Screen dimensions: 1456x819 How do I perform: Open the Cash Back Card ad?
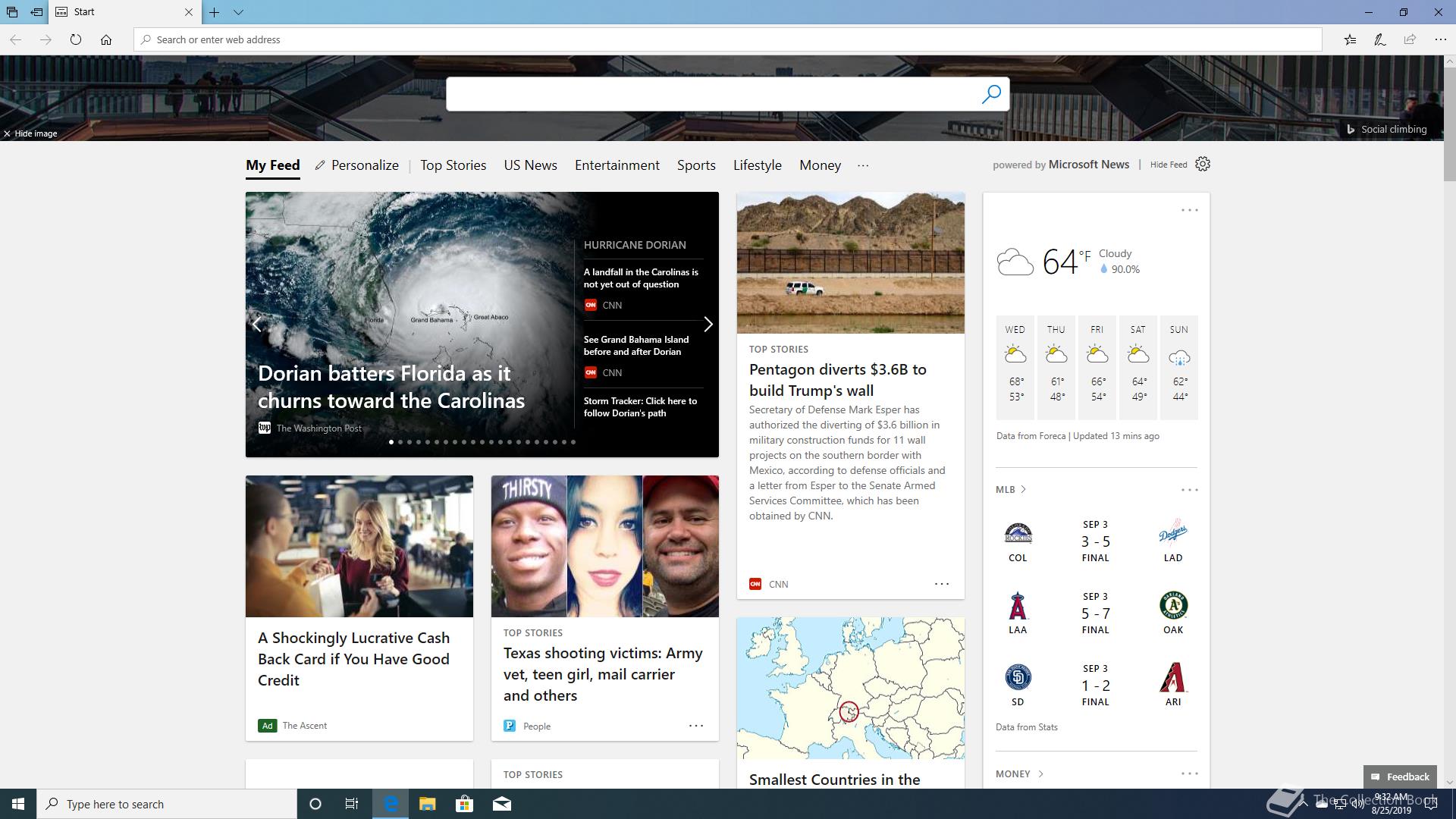tap(354, 659)
